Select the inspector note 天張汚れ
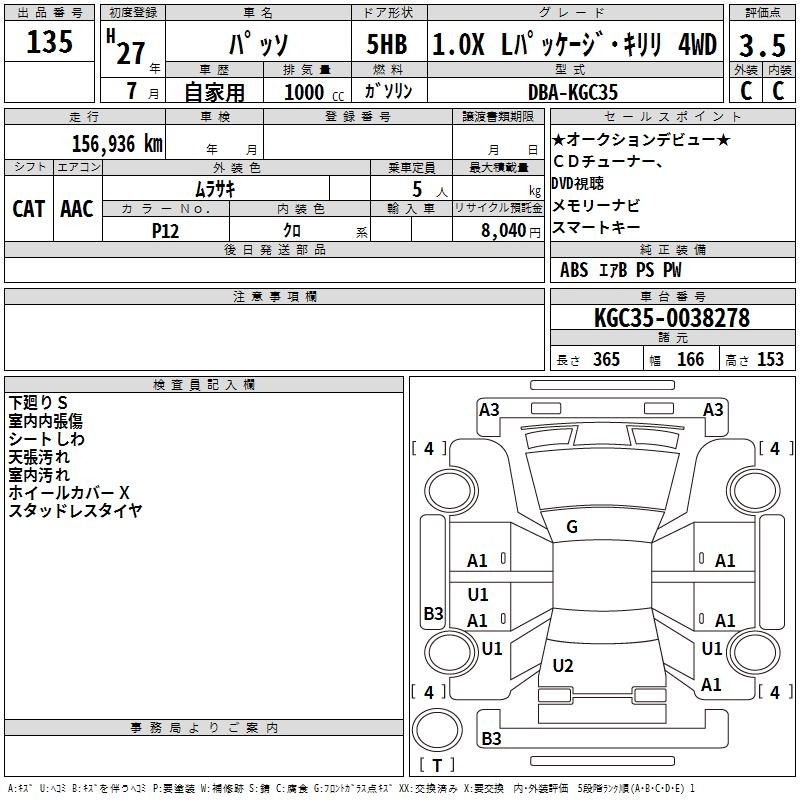This screenshot has width=800, height=800. click(x=39, y=457)
